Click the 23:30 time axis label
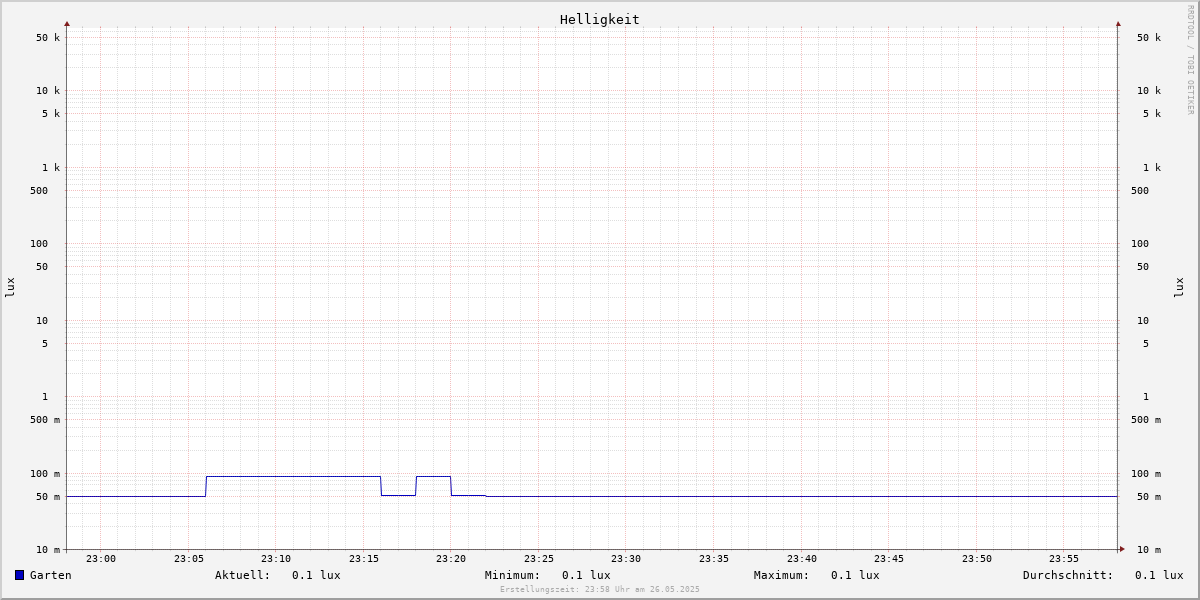Screen dimensions: 1200x600 tap(626, 559)
